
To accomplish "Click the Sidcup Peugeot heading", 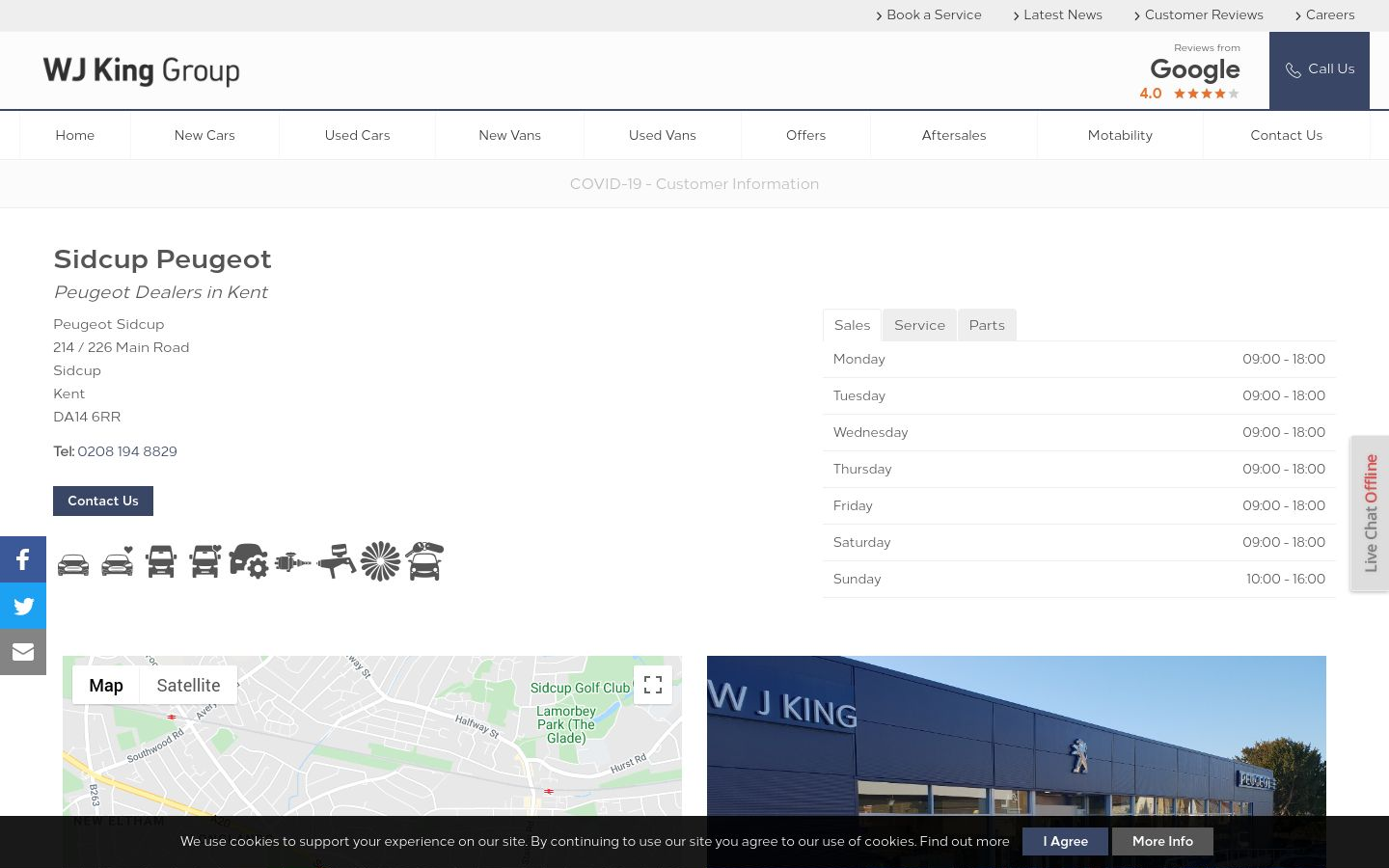I will pos(162,258).
